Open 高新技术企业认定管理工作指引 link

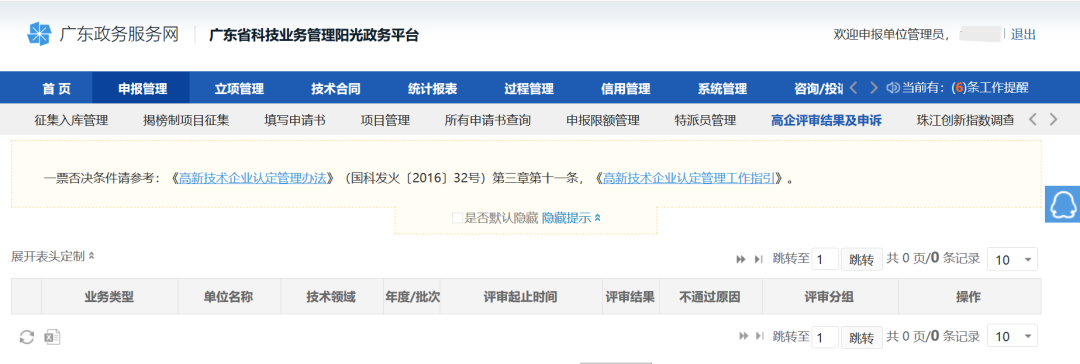click(x=689, y=179)
